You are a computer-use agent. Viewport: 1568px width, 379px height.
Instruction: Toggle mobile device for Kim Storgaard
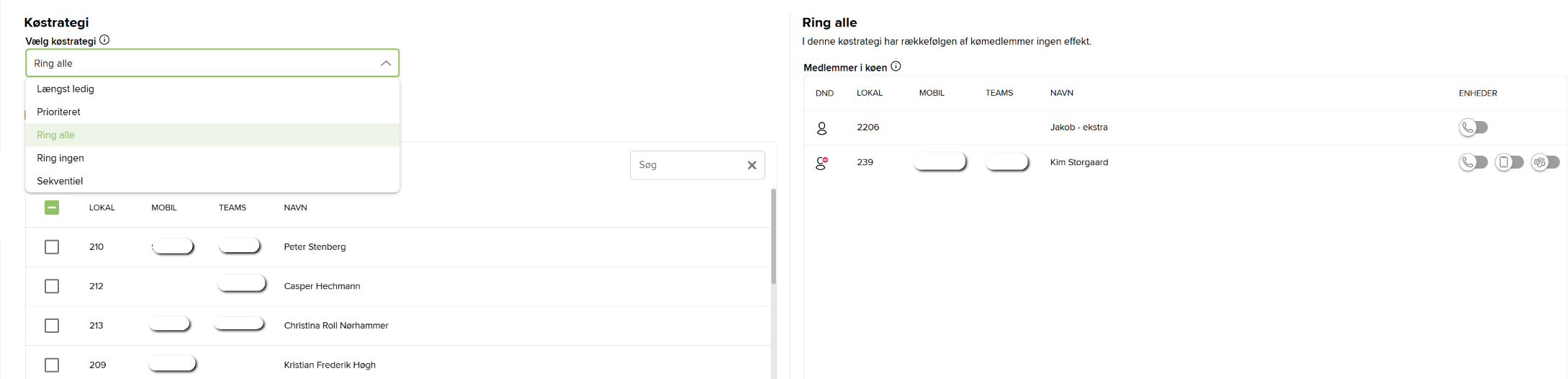(1509, 162)
